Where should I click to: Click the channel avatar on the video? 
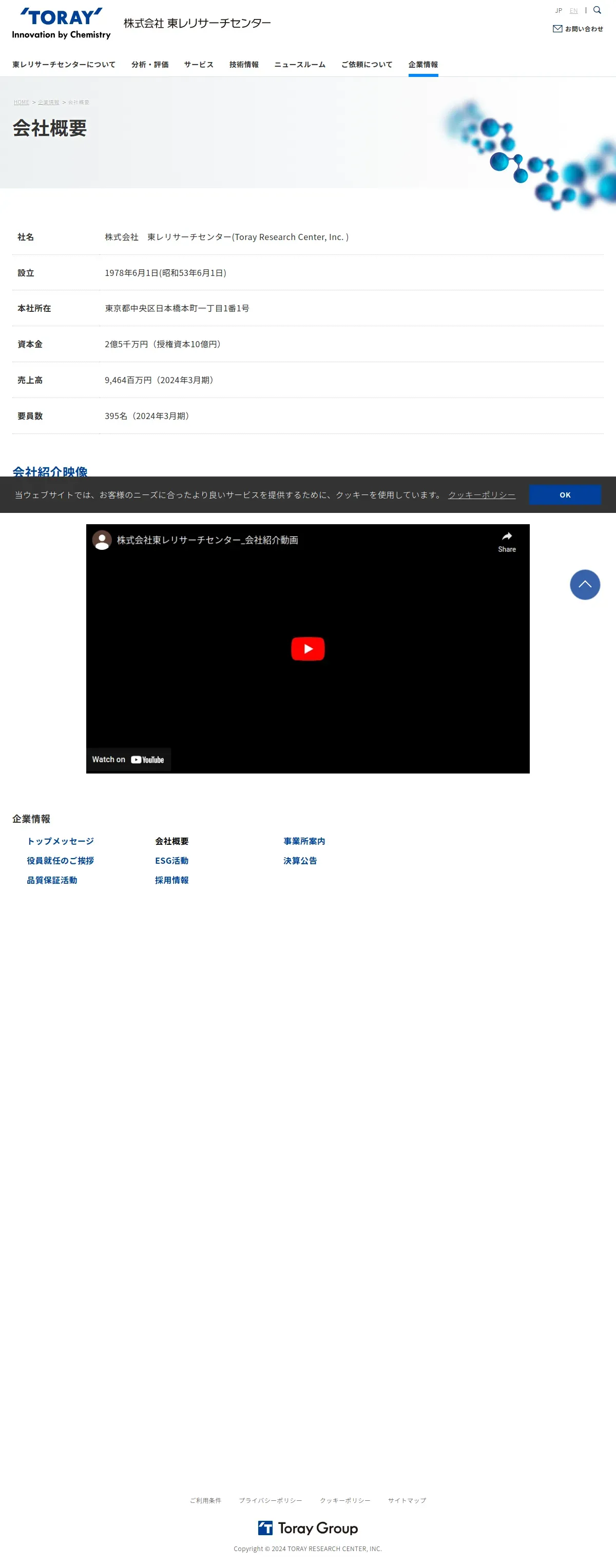tap(102, 540)
